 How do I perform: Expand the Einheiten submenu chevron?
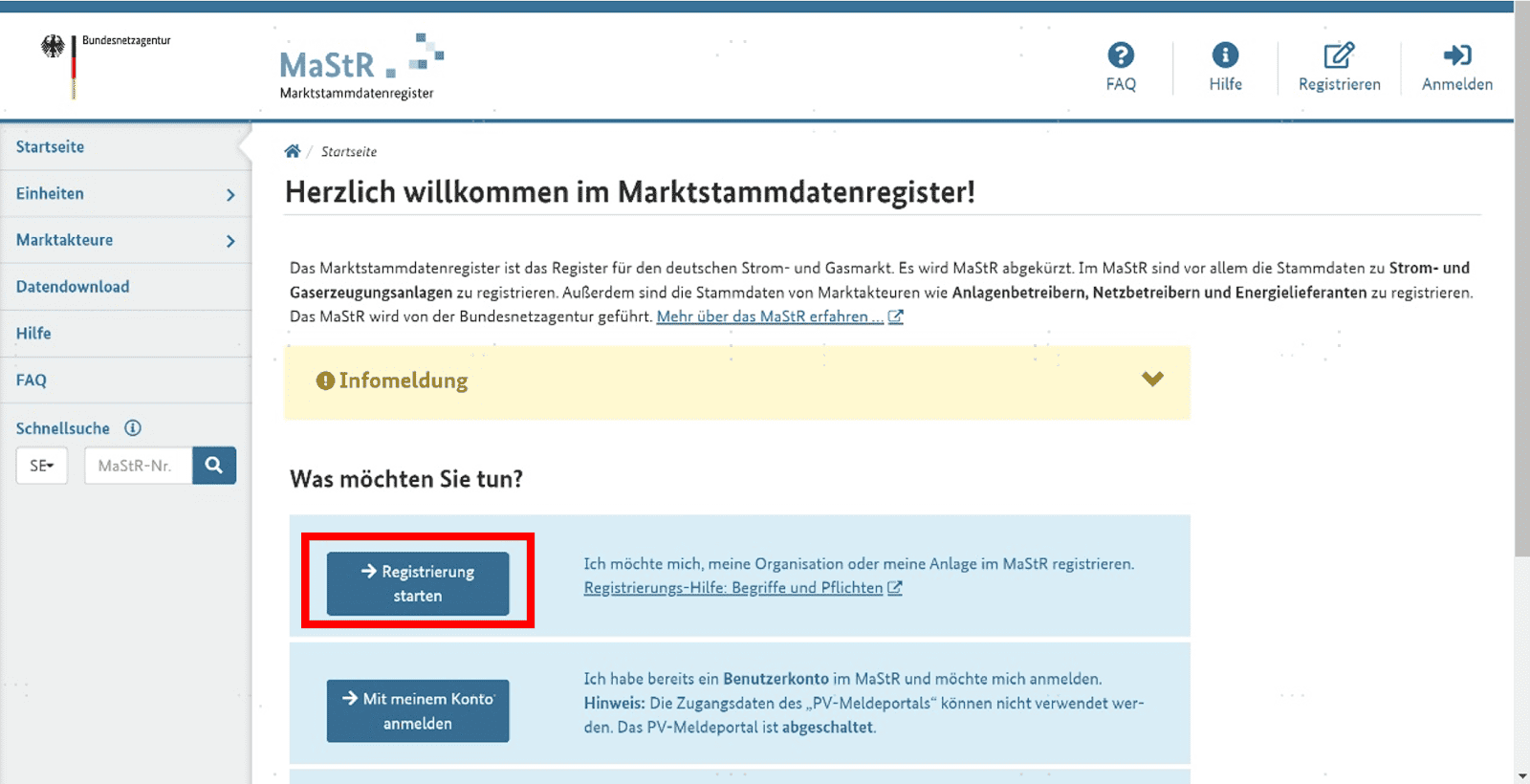pyautogui.click(x=230, y=194)
